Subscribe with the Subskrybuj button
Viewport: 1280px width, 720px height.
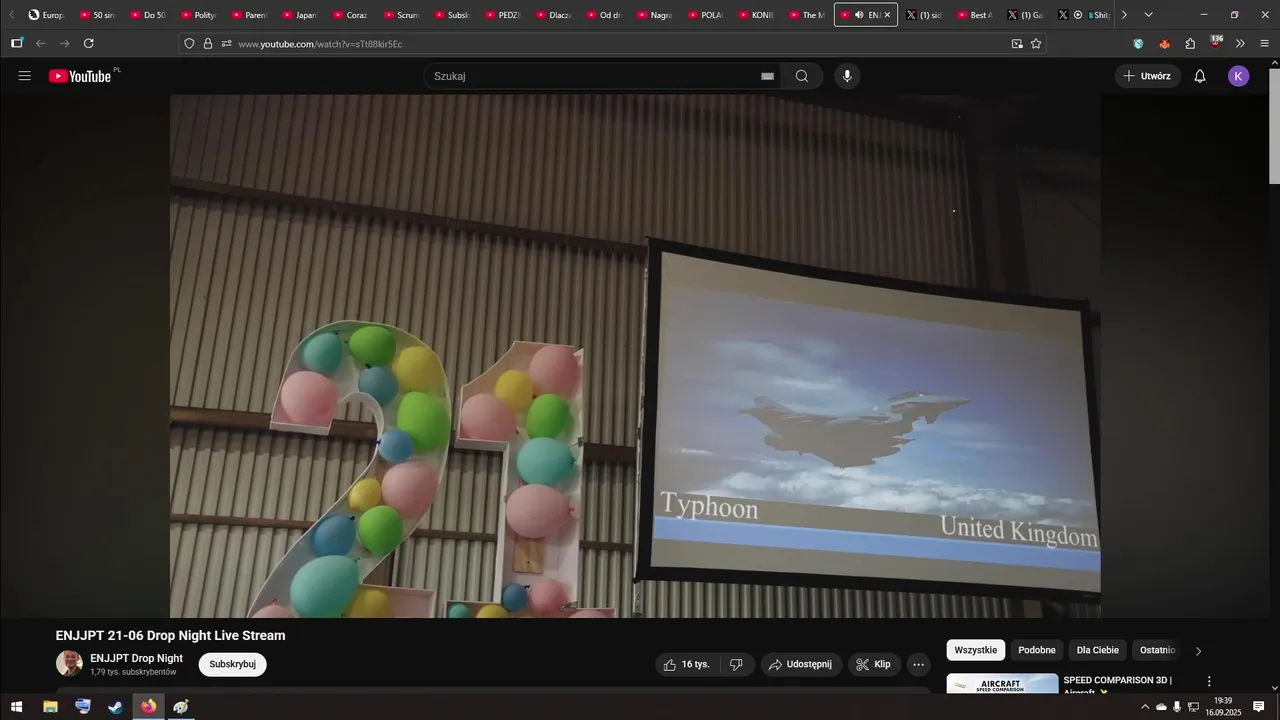[x=232, y=664]
